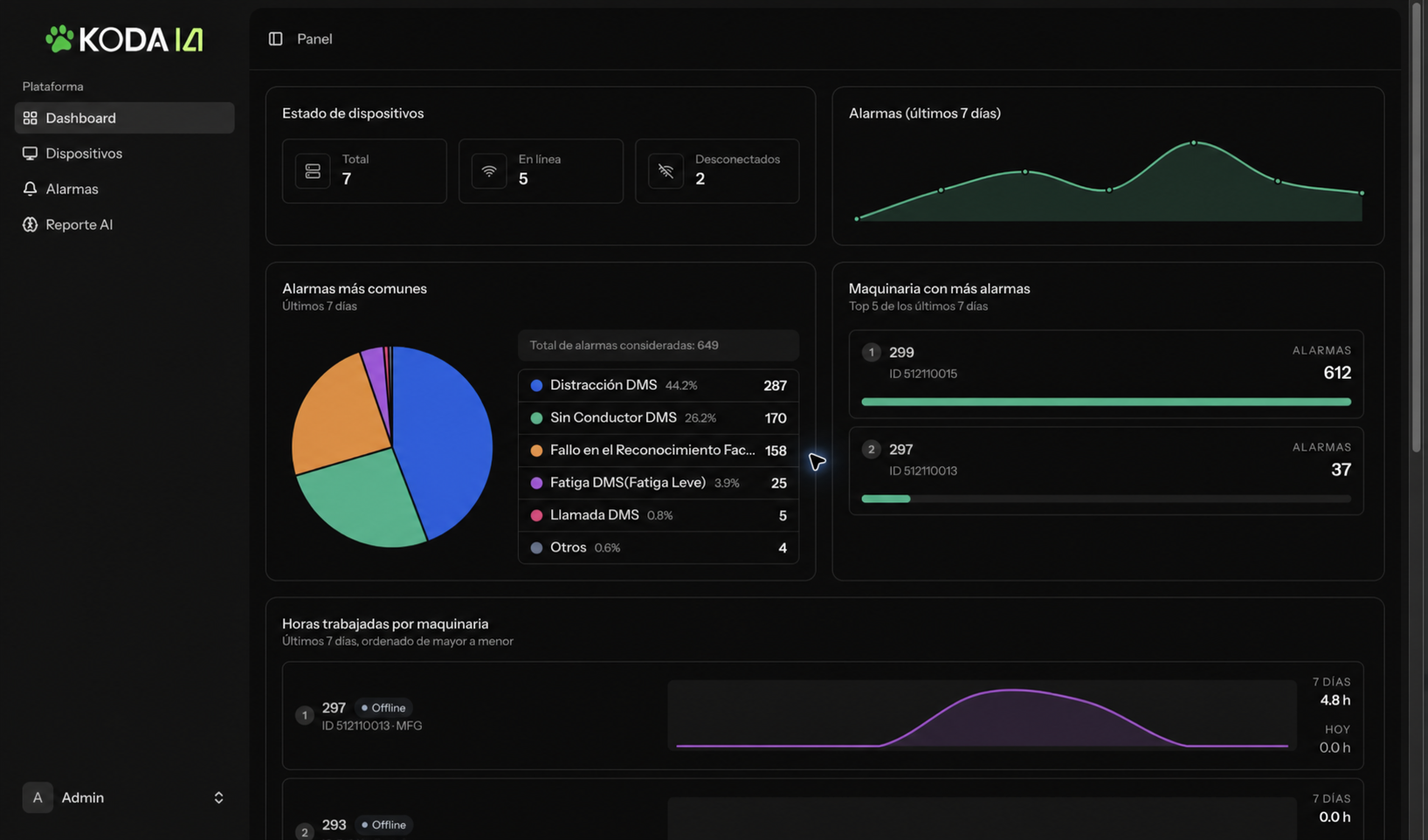This screenshot has height=840, width=1428.
Task: Click the 4.8 h seven-day value
Action: pos(1335,700)
